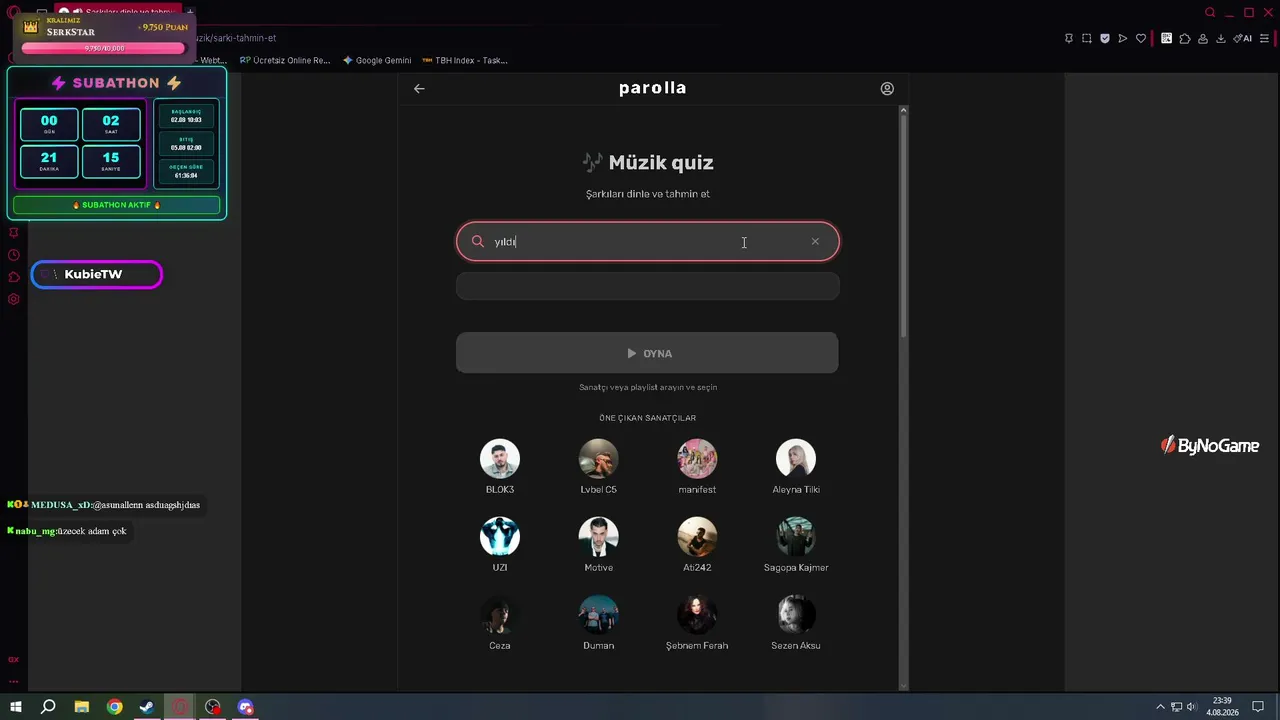Bookmark the page with the heart icon
This screenshot has width=1280, height=720.
point(1141,38)
